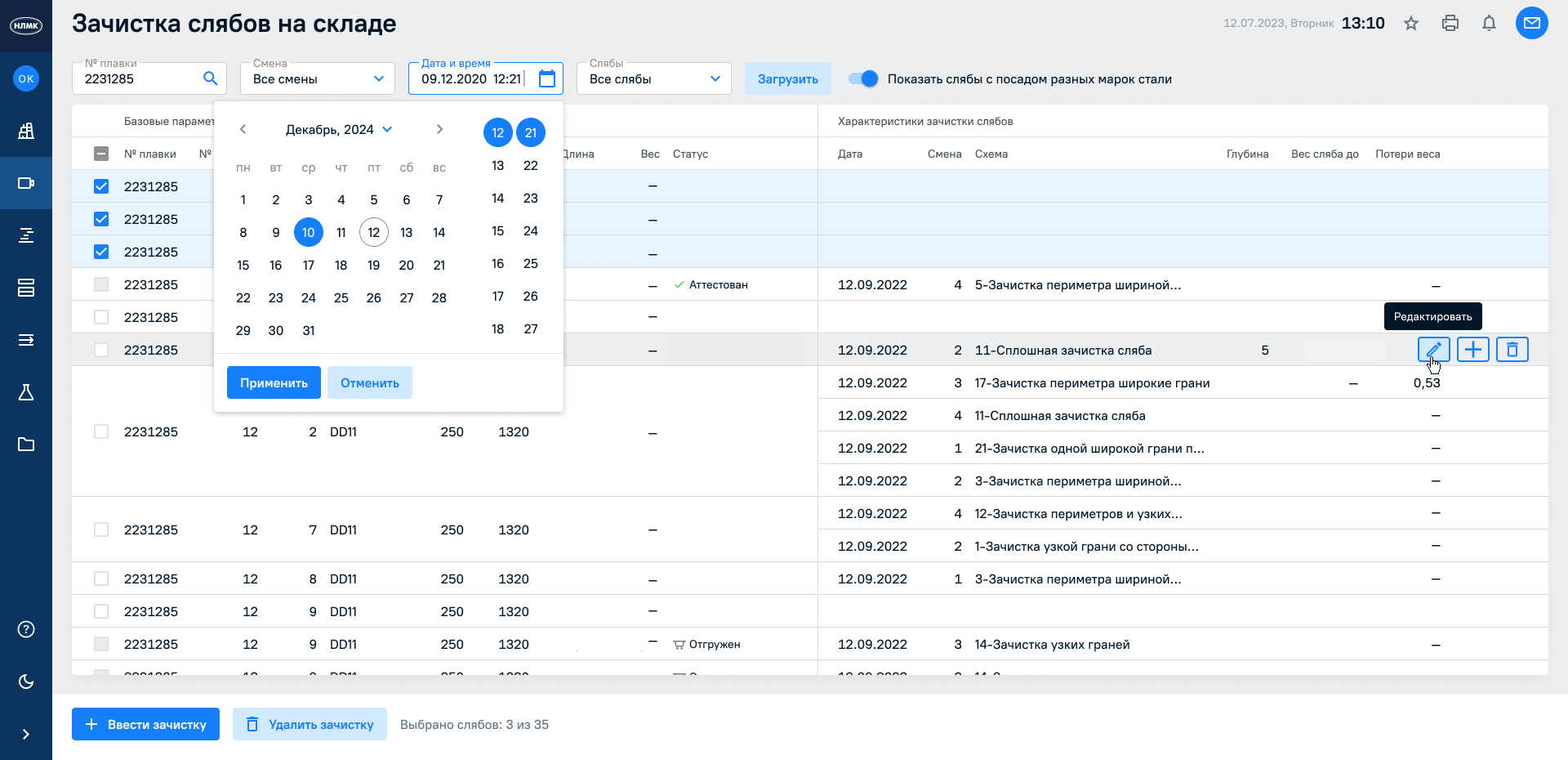Select minute 21 in time picker

click(x=531, y=132)
